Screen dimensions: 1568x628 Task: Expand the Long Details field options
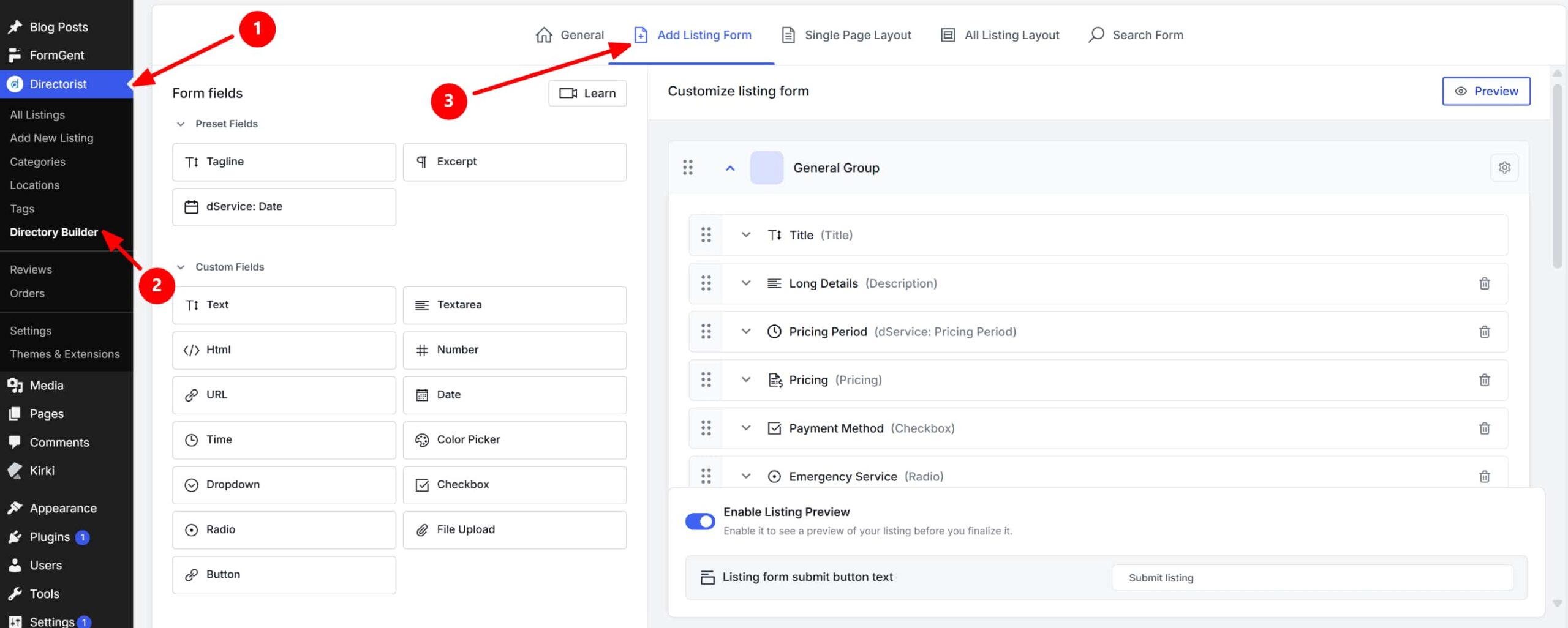click(x=746, y=283)
